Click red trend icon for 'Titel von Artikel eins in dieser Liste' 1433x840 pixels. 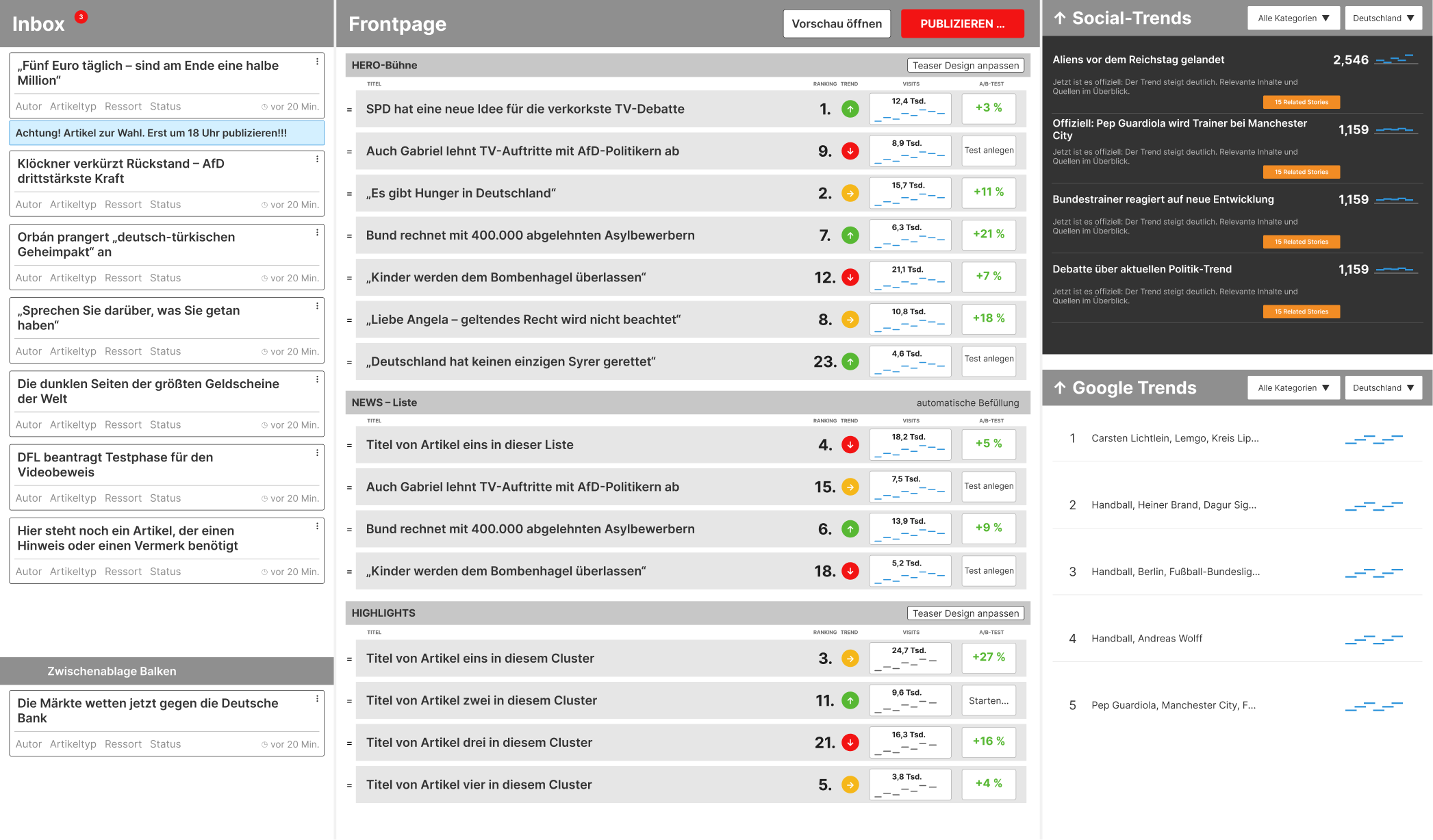click(850, 445)
